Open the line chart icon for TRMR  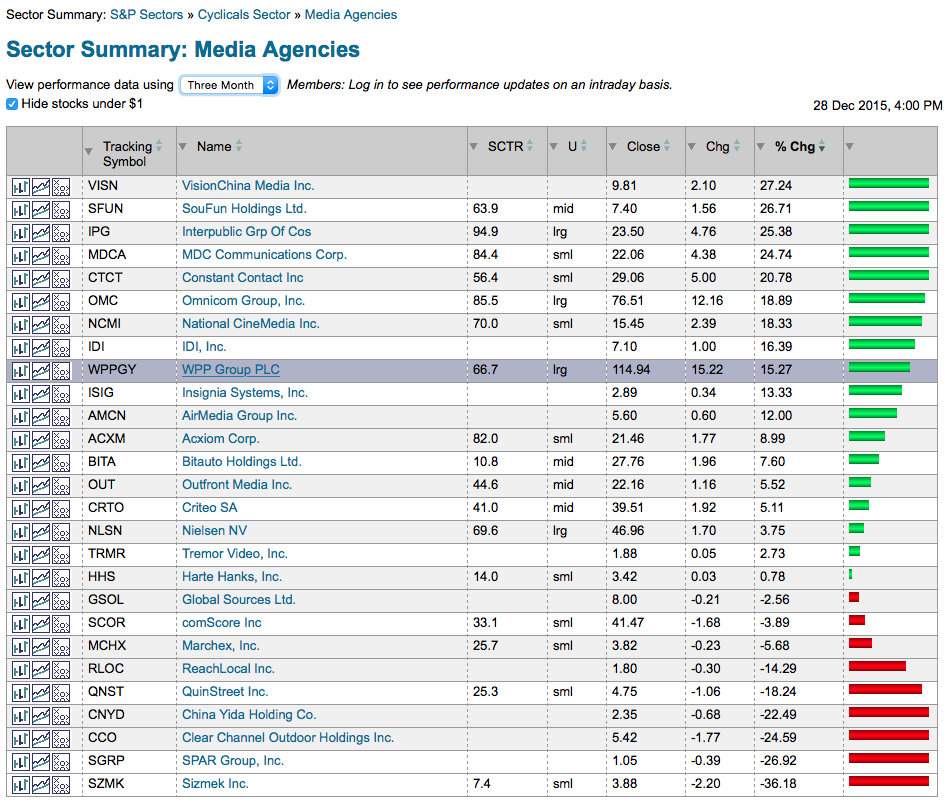(40, 555)
